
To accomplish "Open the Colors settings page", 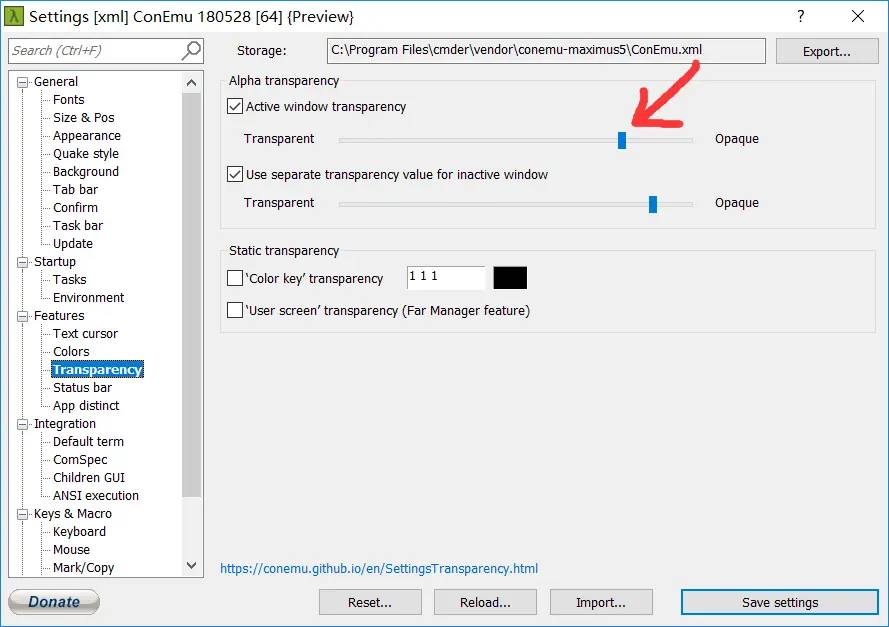I will (71, 352).
